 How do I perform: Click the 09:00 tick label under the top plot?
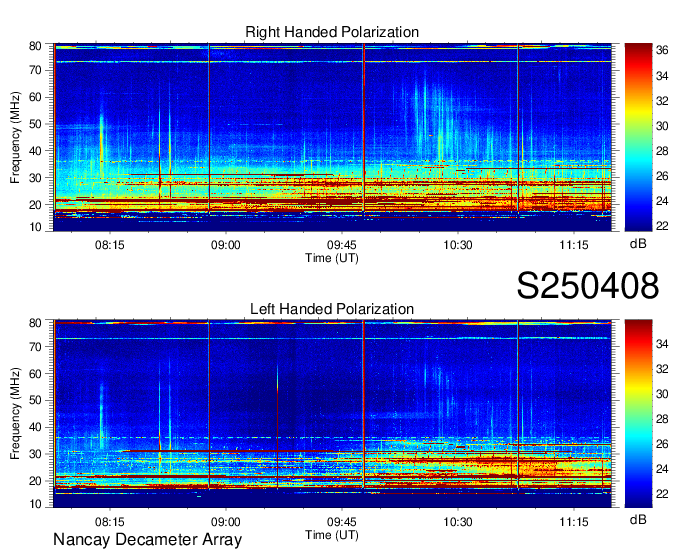click(226, 245)
